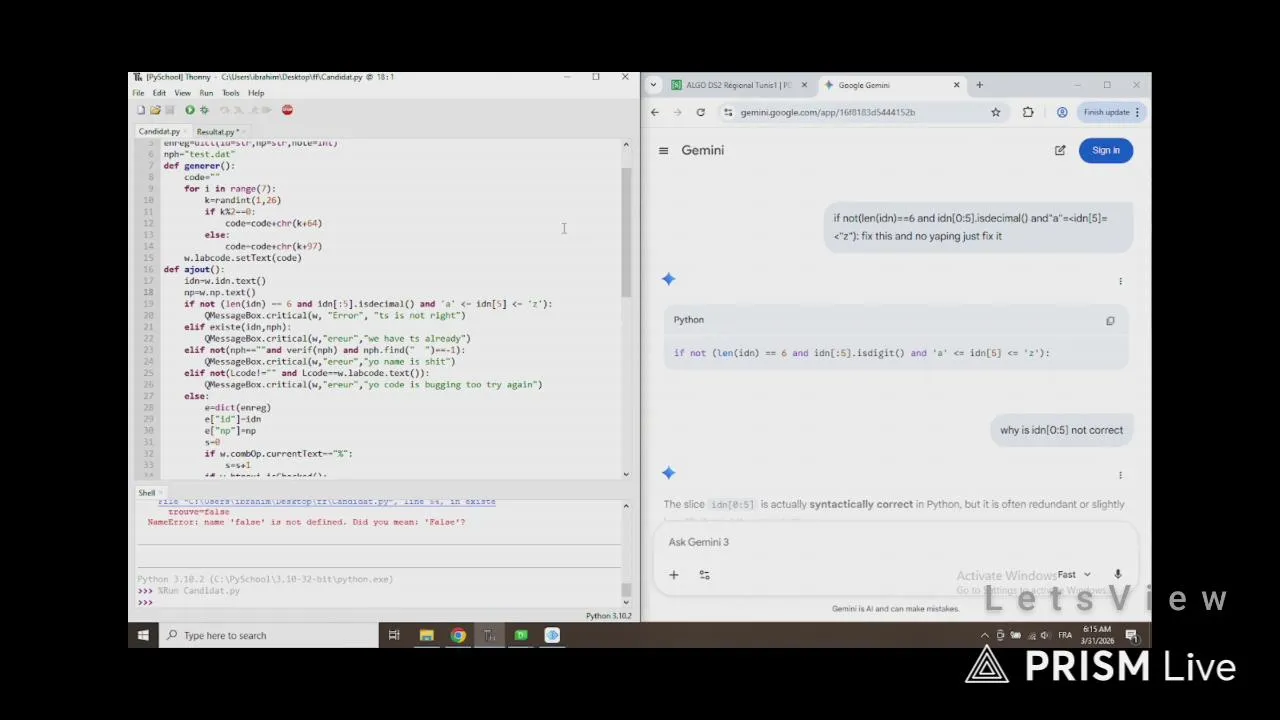Click the Type here to search box
This screenshot has width=1280, height=720.
(268, 635)
